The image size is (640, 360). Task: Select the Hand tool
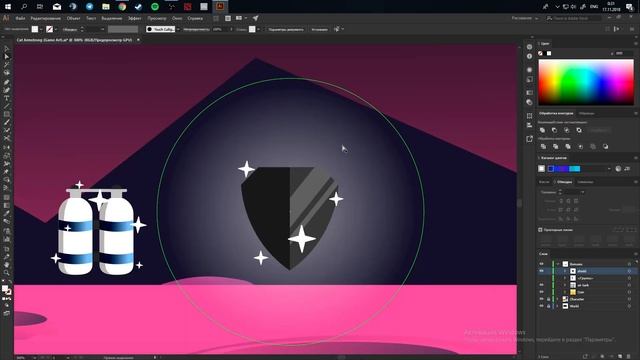(x=7, y=264)
